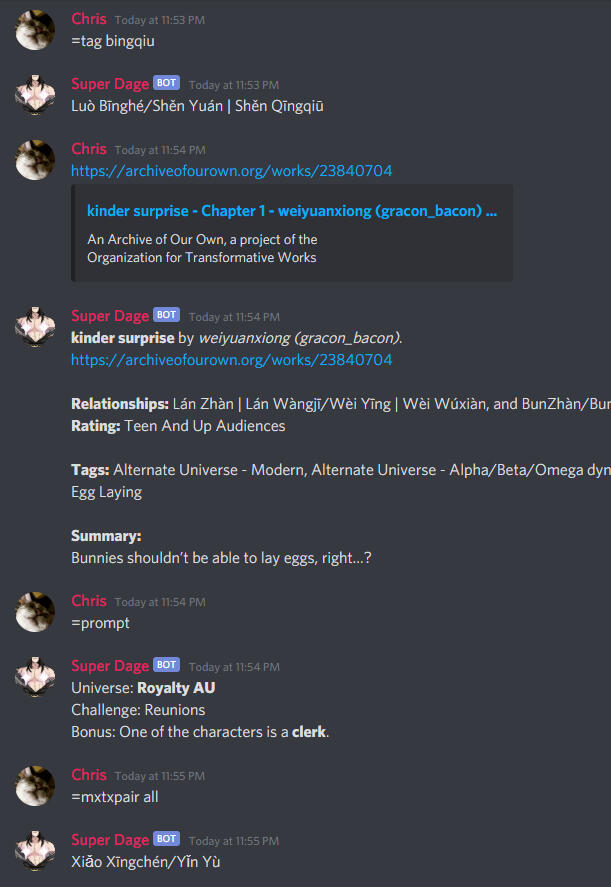Click Chris's username on the '=prompt' message
The width and height of the screenshot is (611, 887).
89,601
